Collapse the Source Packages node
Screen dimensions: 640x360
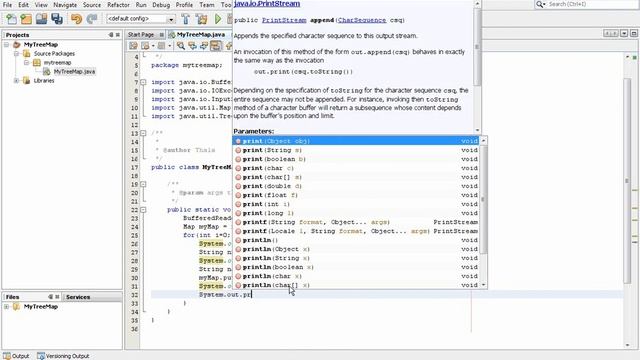(16, 53)
